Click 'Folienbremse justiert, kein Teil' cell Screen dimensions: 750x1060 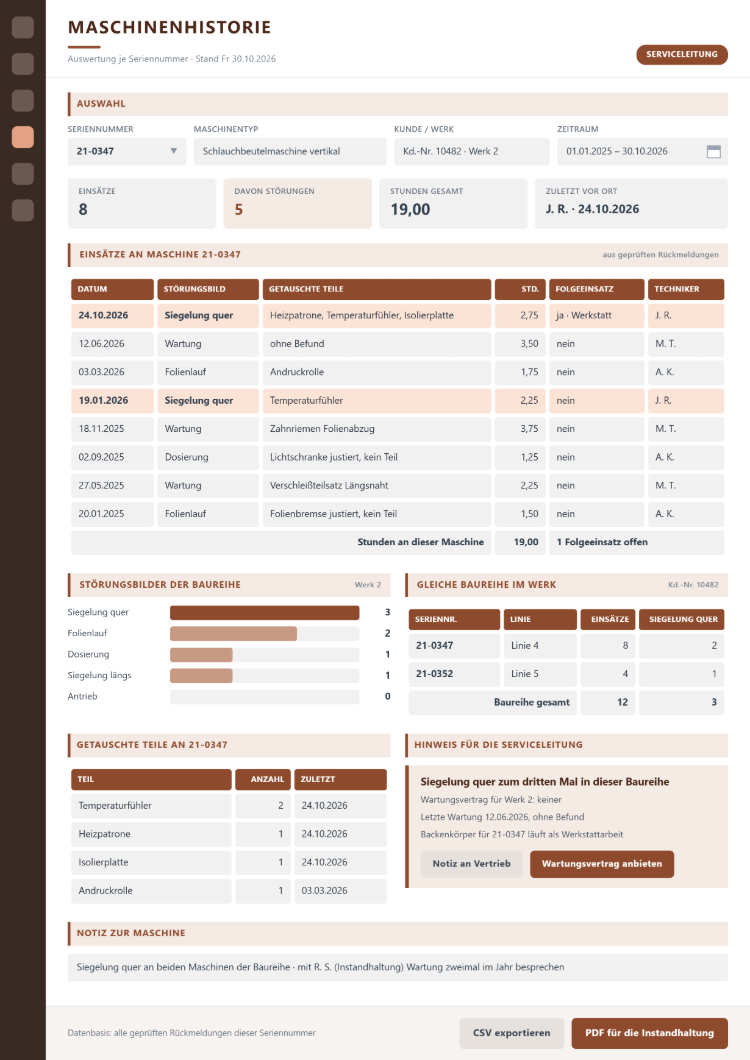pyautogui.click(x=377, y=514)
